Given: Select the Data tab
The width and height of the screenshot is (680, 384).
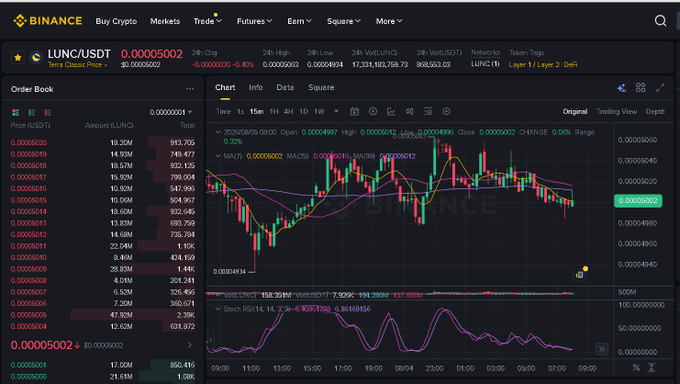Looking at the screenshot, I should click(285, 88).
